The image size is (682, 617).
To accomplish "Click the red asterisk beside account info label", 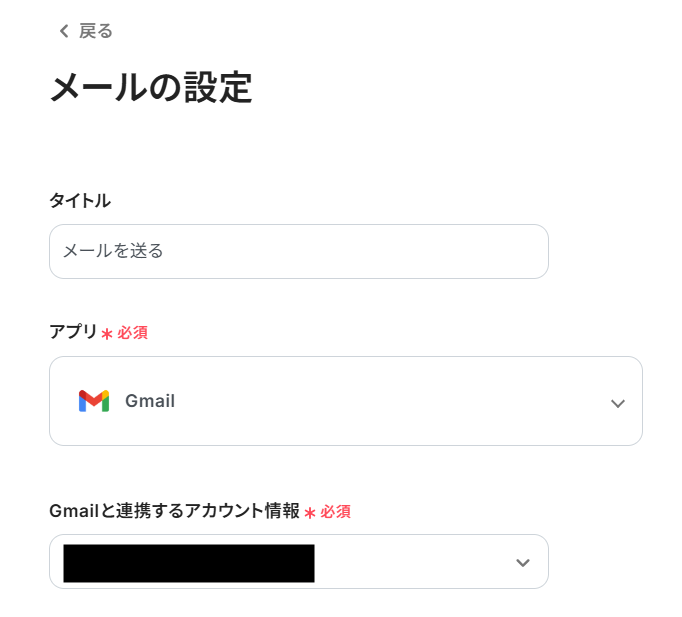I will pos(310,513).
